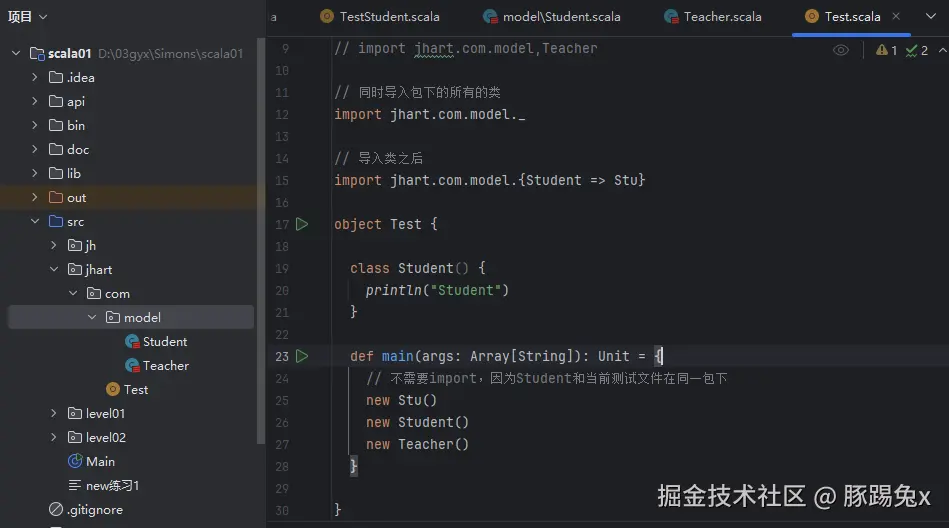Expand the bin folder
The height and width of the screenshot is (528, 949).
pos(34,125)
